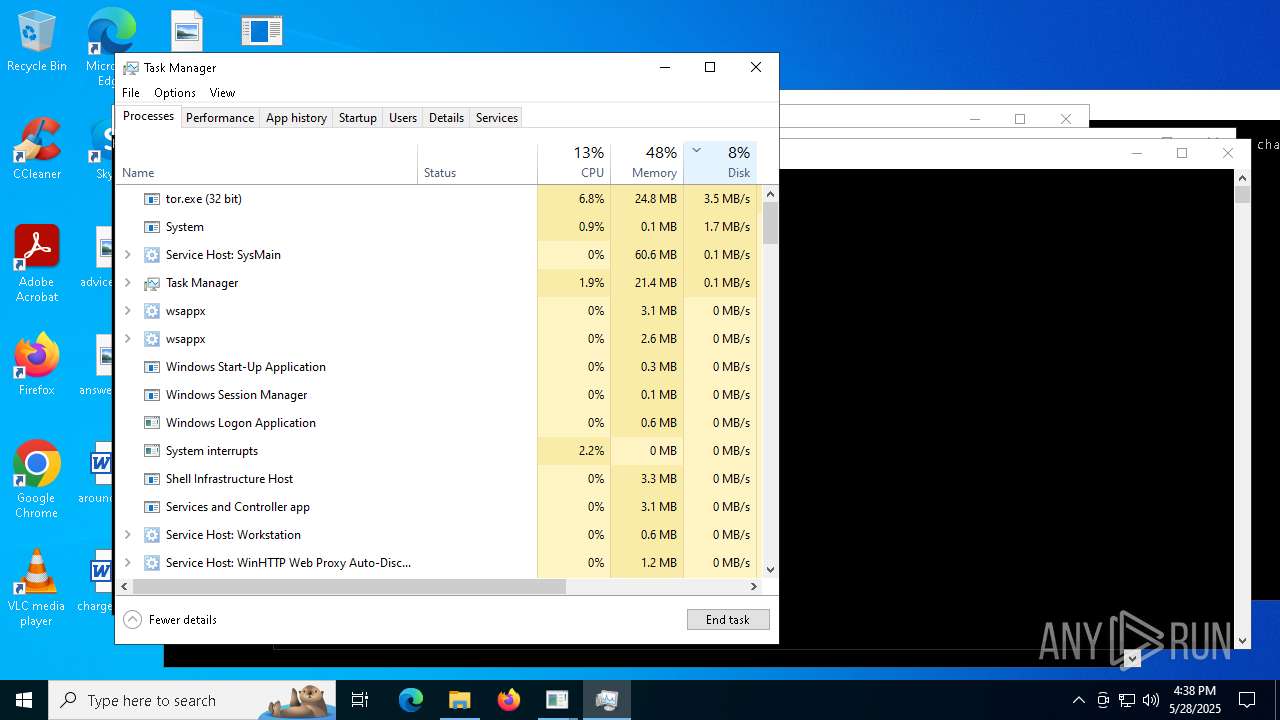This screenshot has width=1280, height=720.
Task: Click the taskbar search box
Action: 192,700
